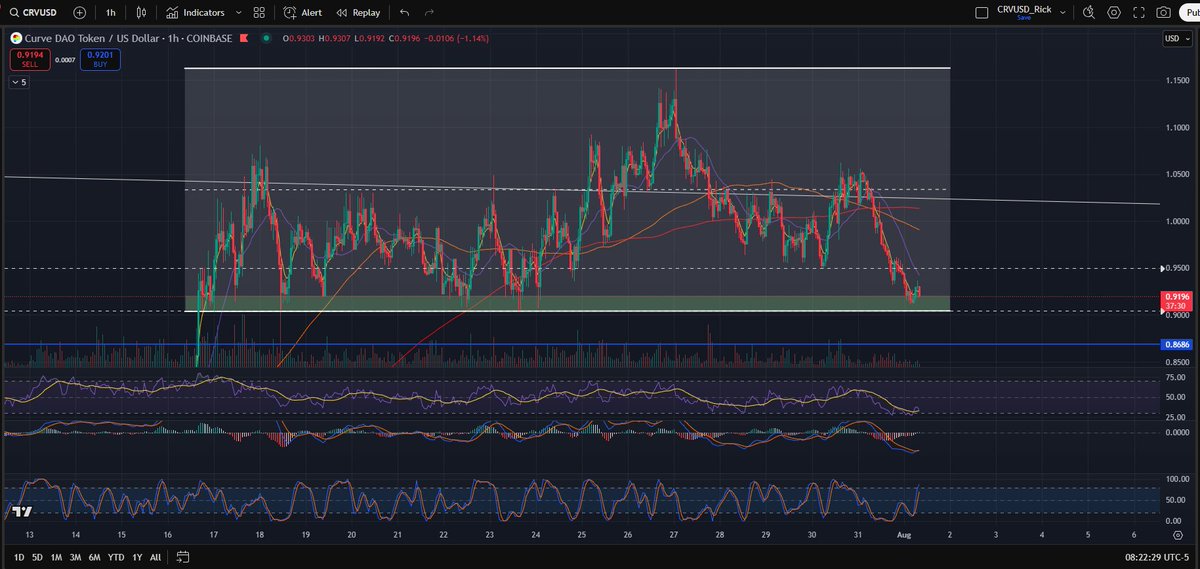This screenshot has width=1200, height=569.
Task: Select the 1D time range
Action: (x=20, y=556)
